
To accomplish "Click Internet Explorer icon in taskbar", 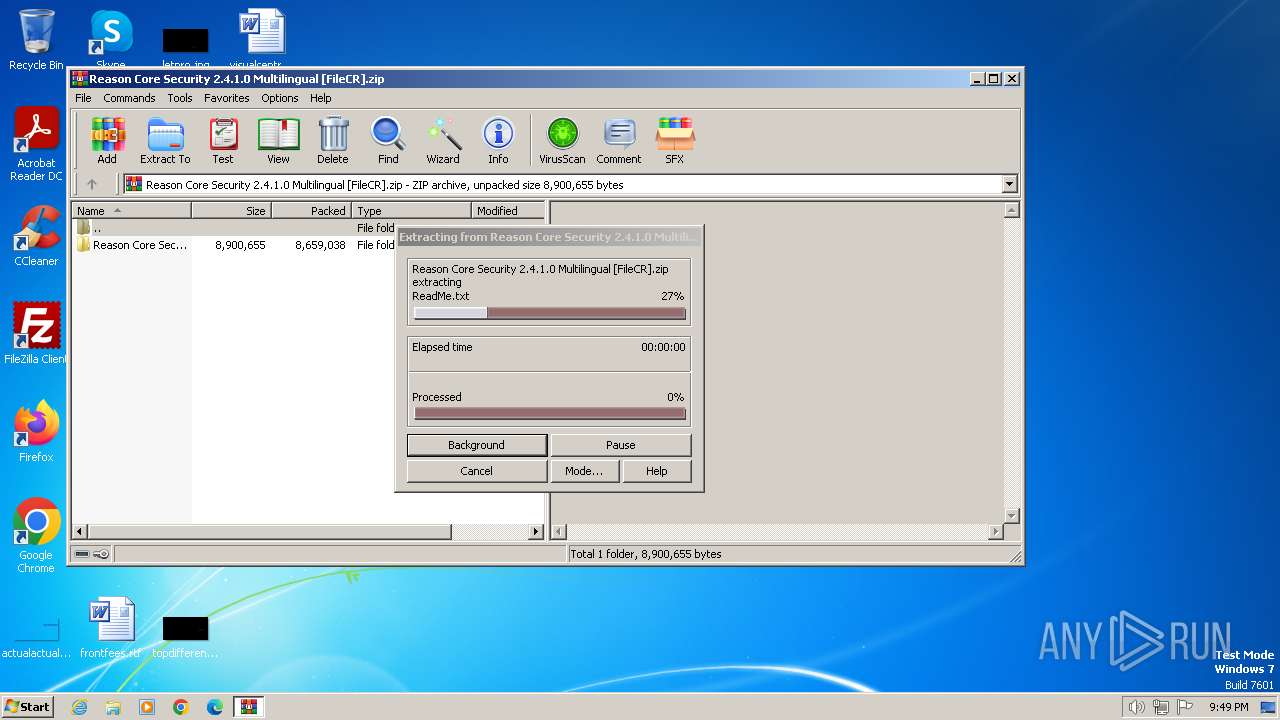I will tap(79, 707).
